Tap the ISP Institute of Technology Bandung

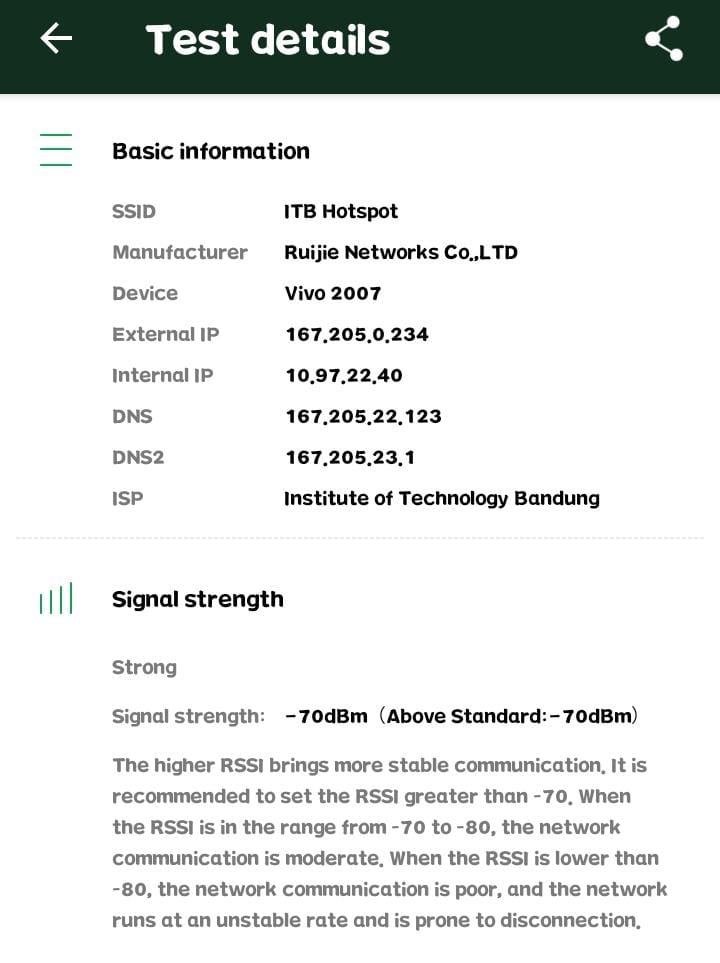442,498
